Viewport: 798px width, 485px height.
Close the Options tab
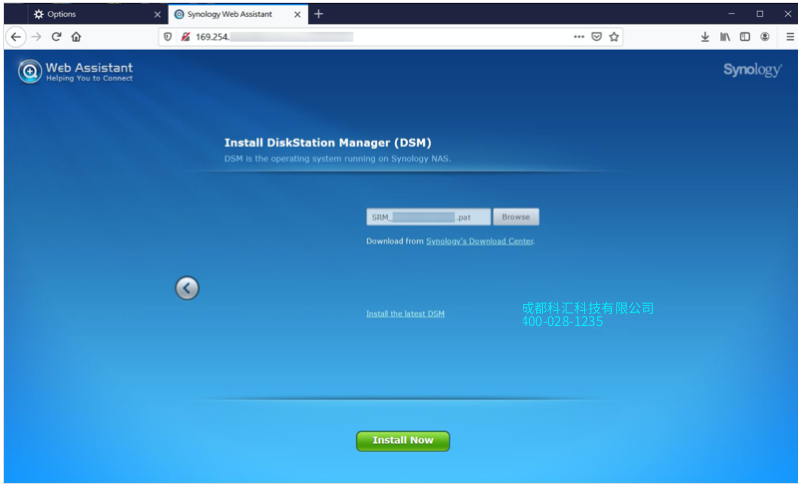coord(157,14)
